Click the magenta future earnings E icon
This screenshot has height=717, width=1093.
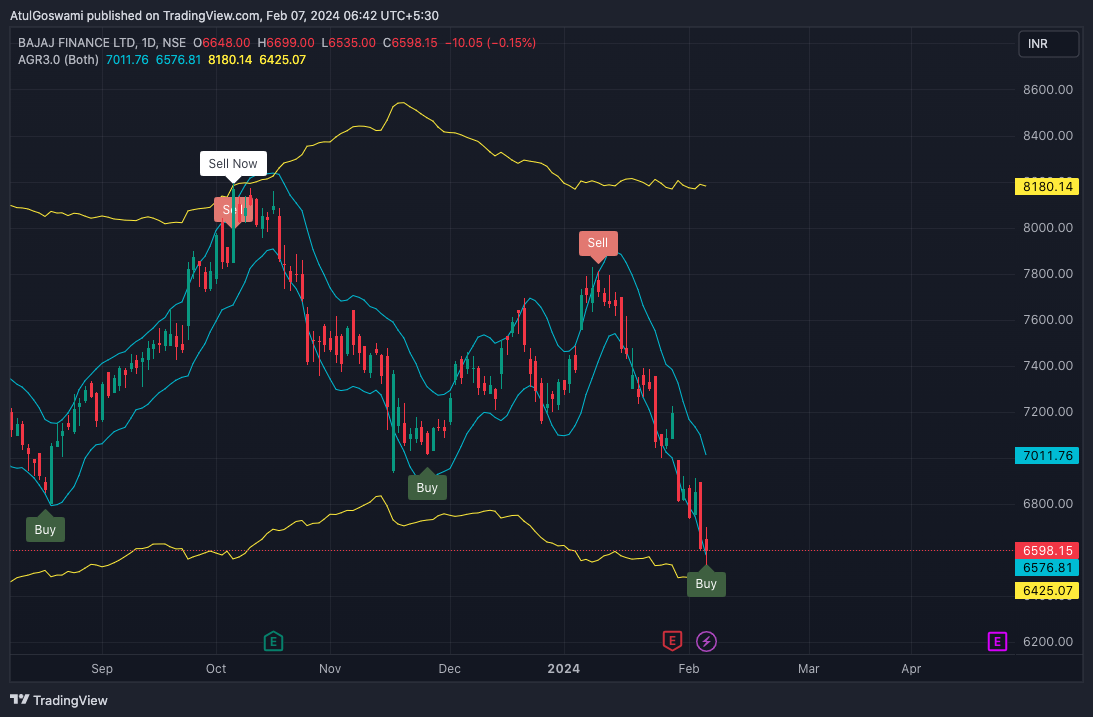998,641
